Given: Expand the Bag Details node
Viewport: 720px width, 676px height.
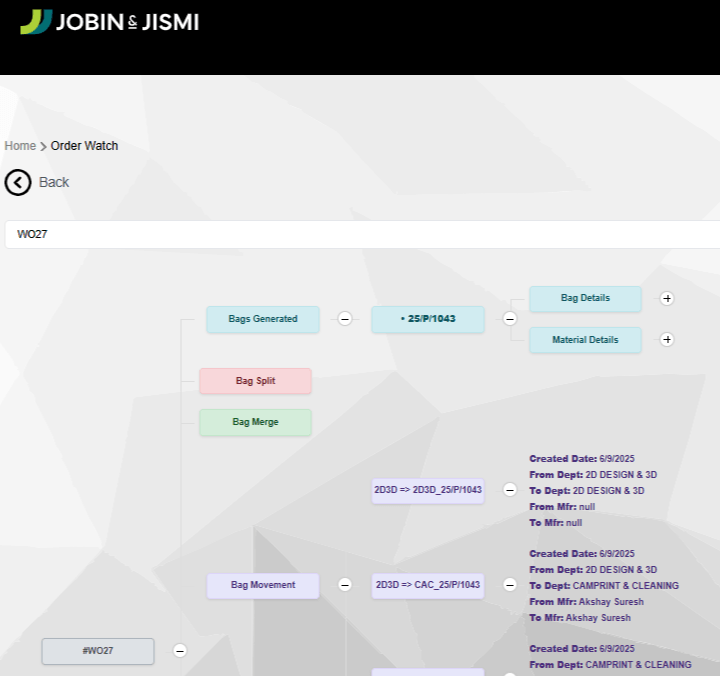Looking at the screenshot, I should point(667,298).
